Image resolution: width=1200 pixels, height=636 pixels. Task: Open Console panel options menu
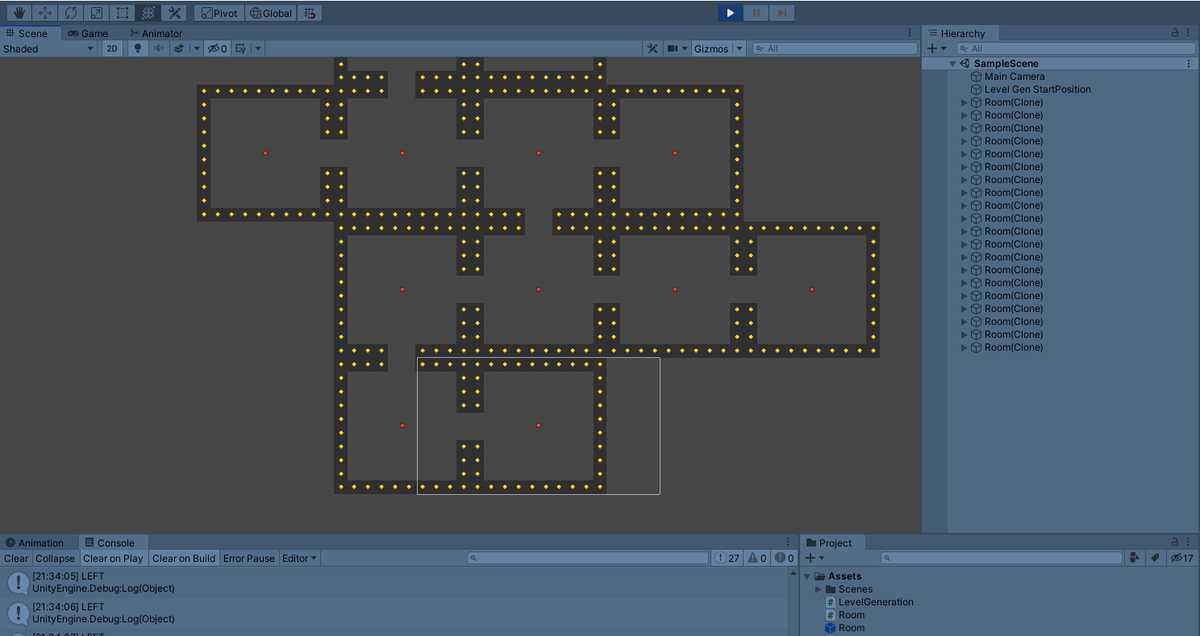coord(789,543)
